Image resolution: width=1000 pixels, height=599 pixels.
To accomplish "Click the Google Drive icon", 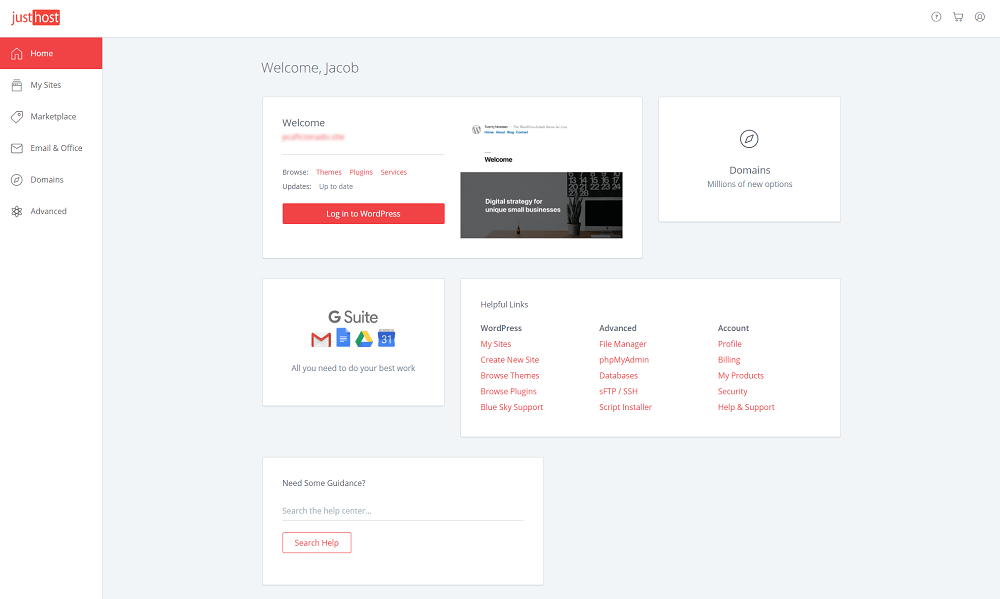I will point(364,339).
